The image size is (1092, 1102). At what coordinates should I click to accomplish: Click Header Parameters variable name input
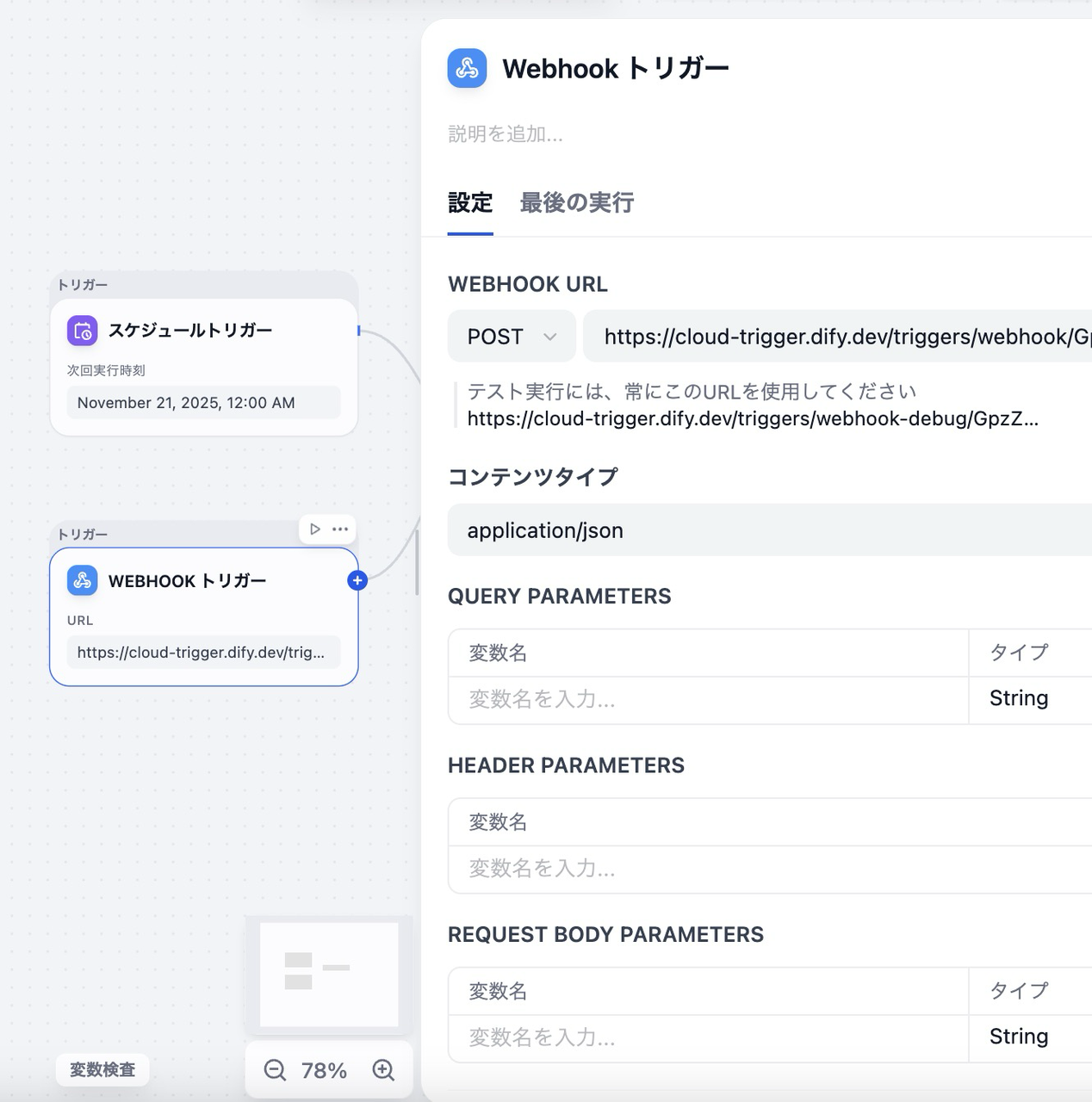[x=770, y=869]
